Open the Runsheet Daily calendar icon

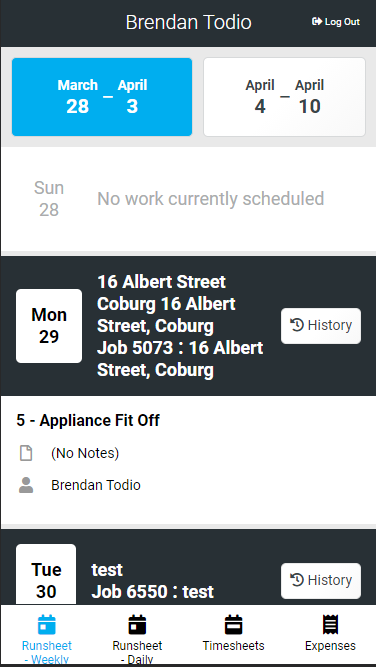point(137,625)
